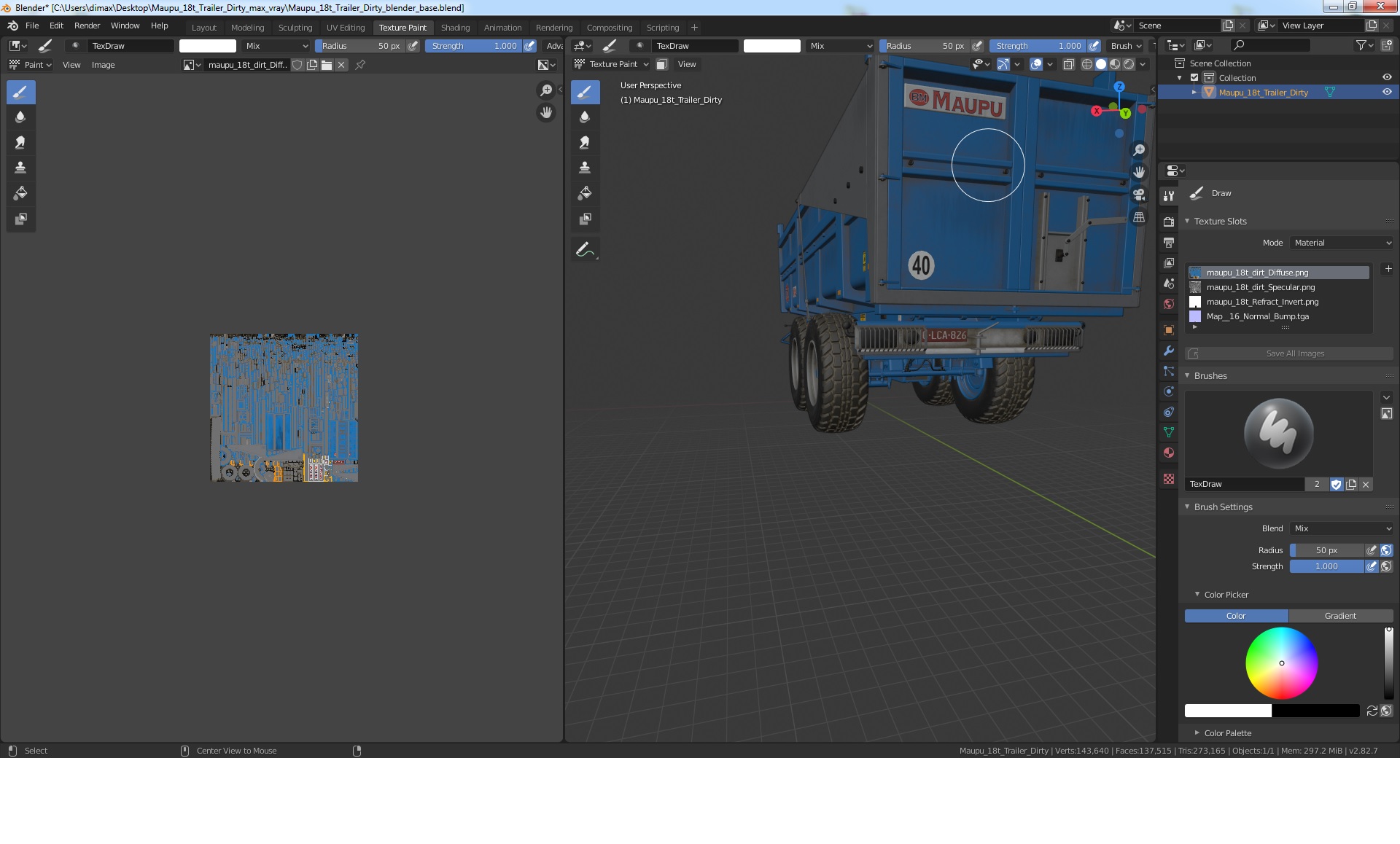
Task: Toggle show overlays in viewport header
Action: 1035,64
